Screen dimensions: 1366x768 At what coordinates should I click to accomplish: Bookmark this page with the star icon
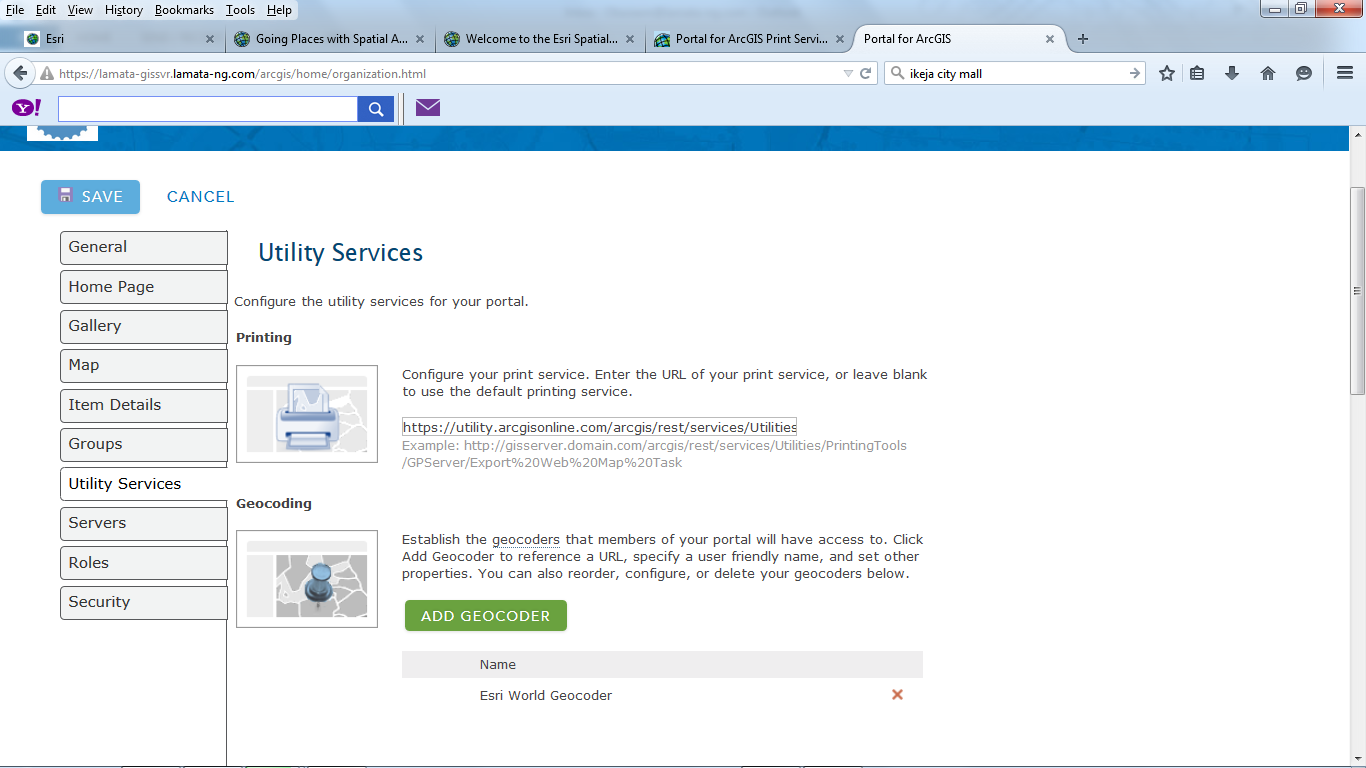(1166, 73)
